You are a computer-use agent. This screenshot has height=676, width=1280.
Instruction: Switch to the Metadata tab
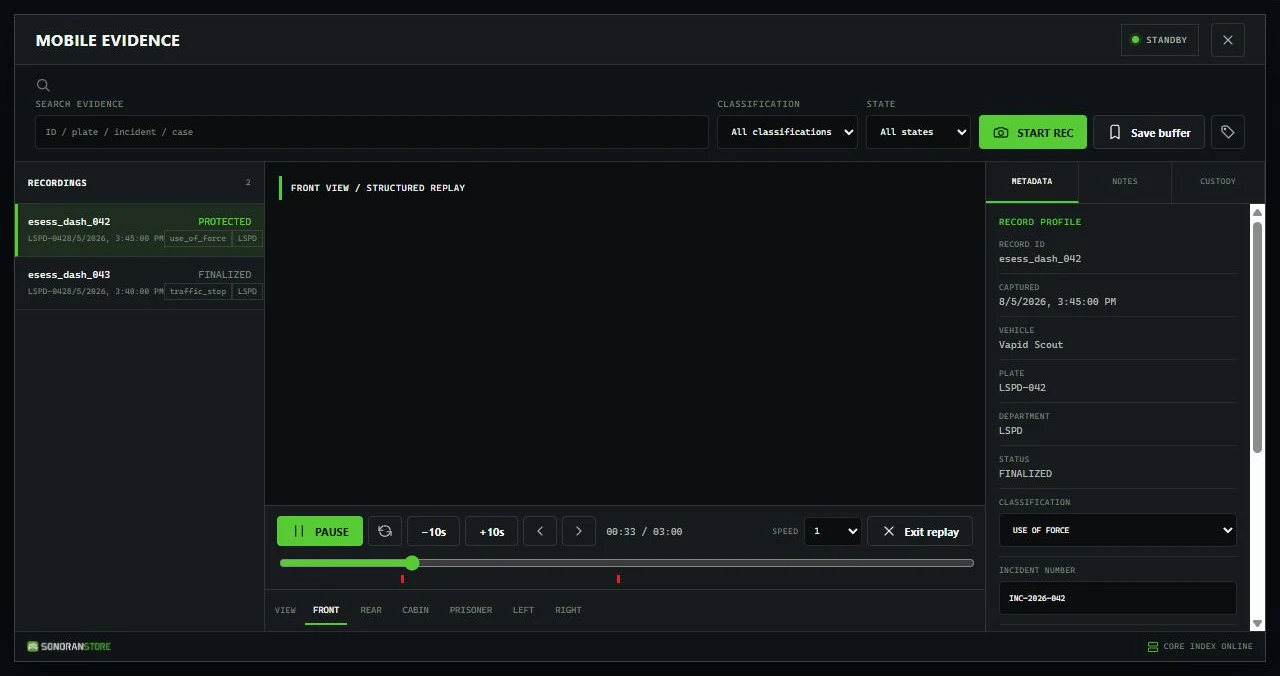[x=1032, y=182]
